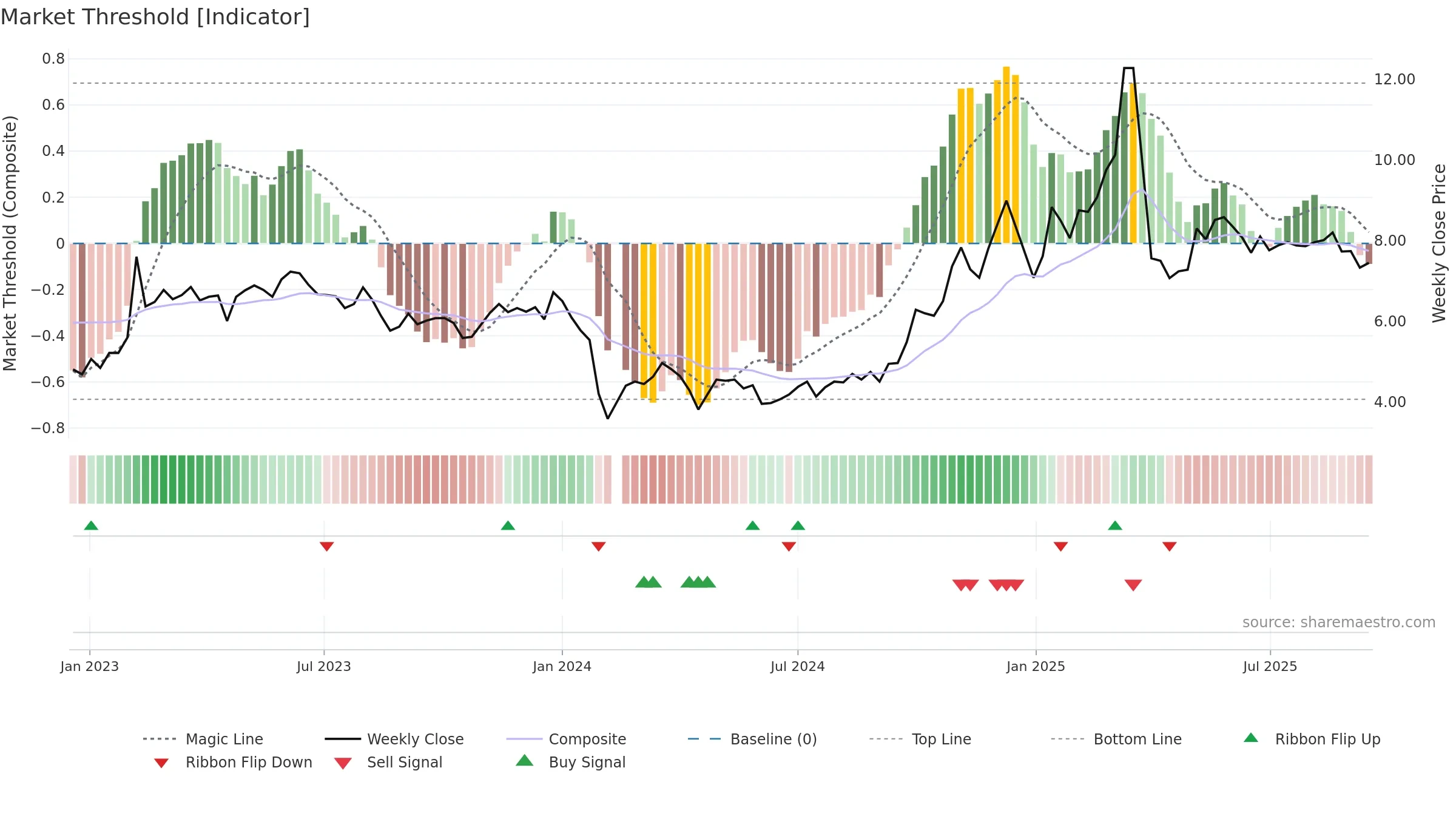Click the 6.00 price tick label
Viewport: 1456px width, 819px height.
point(1390,322)
